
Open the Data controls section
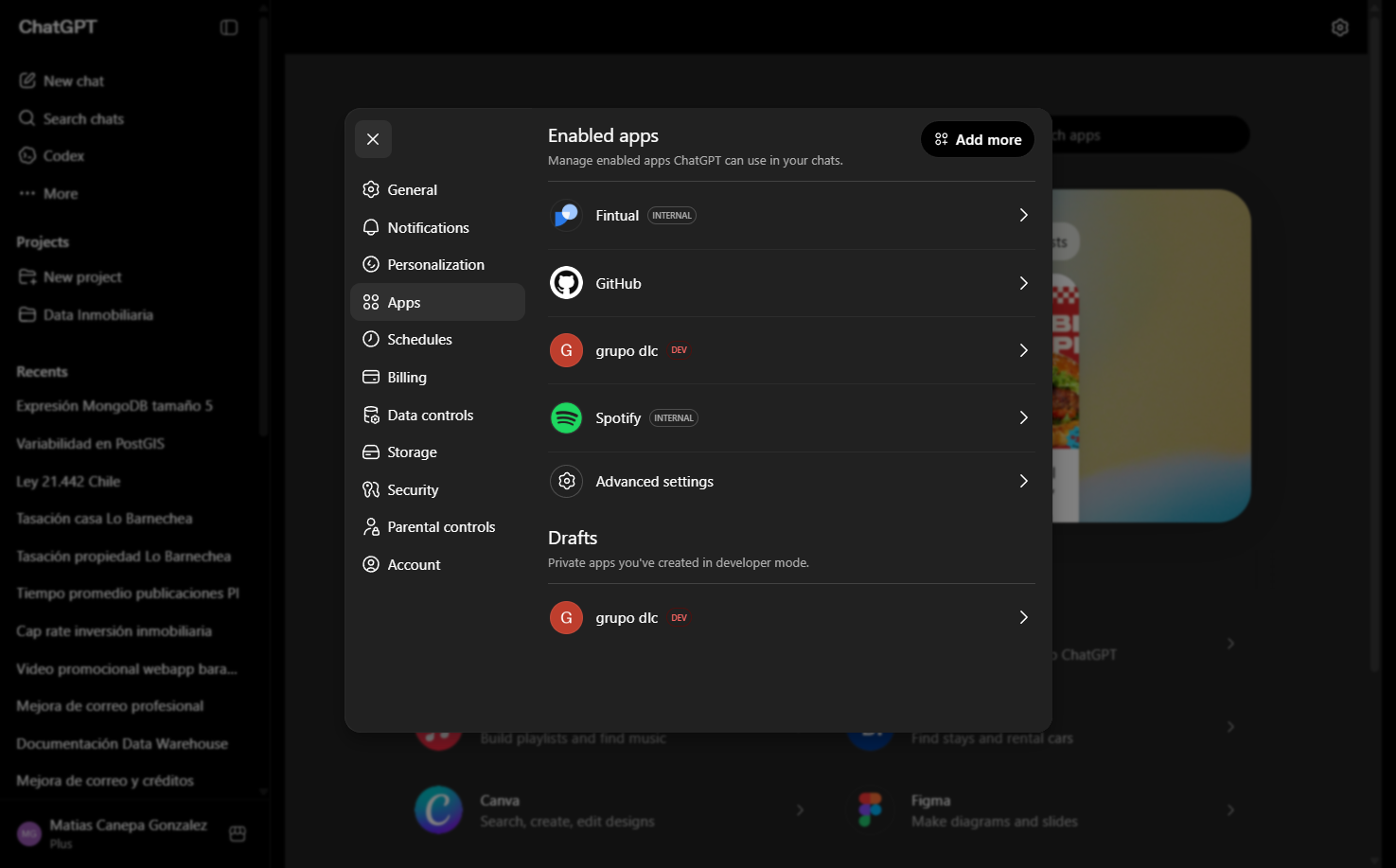pos(437,415)
